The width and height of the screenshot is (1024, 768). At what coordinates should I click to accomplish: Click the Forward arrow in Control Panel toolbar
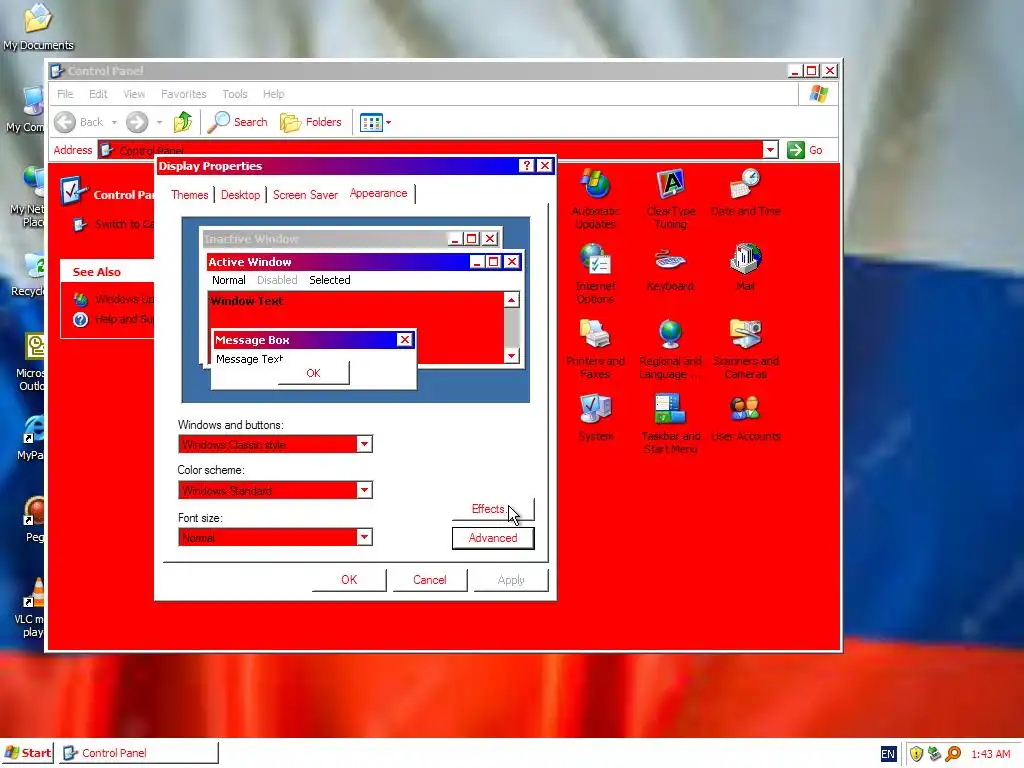pyautogui.click(x=137, y=122)
